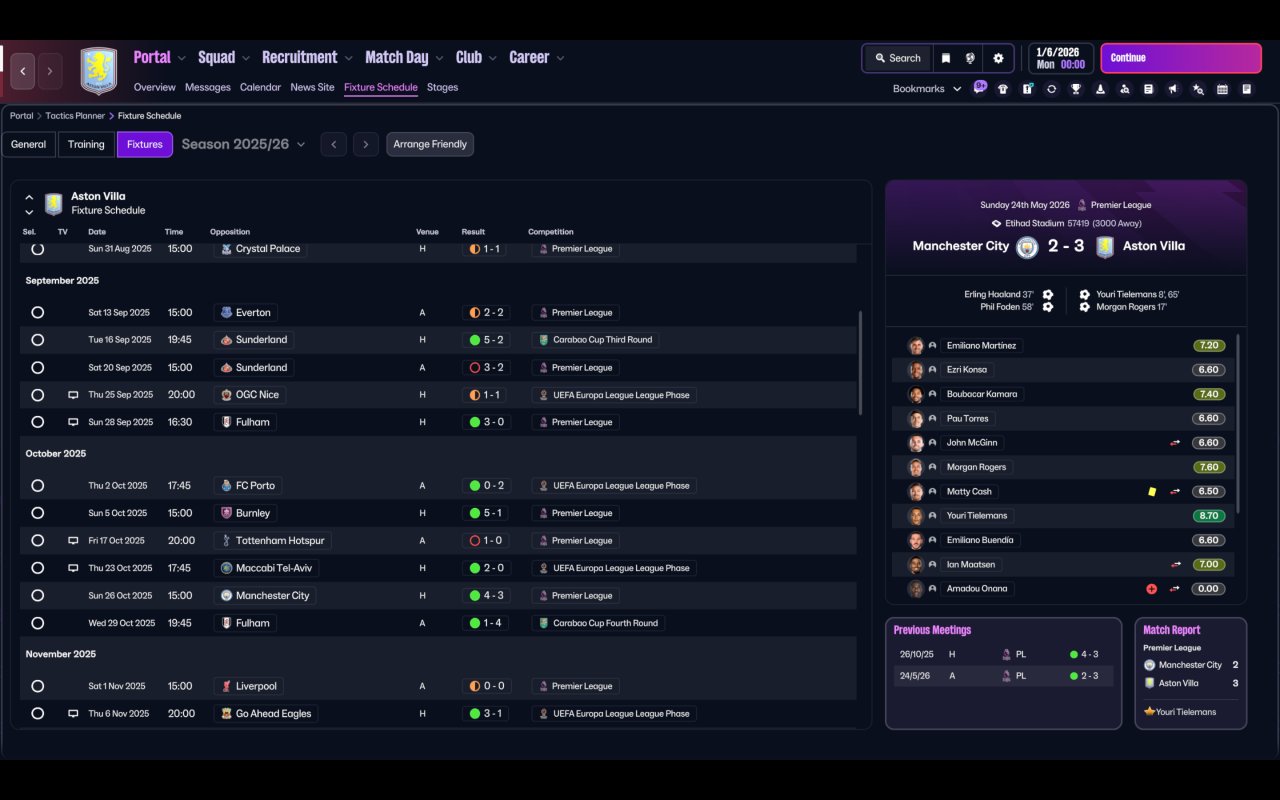Click the Aston Villa badge in match header

coord(1104,247)
